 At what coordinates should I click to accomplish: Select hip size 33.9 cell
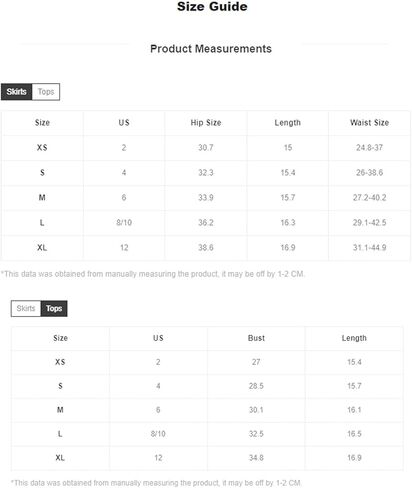point(206,198)
